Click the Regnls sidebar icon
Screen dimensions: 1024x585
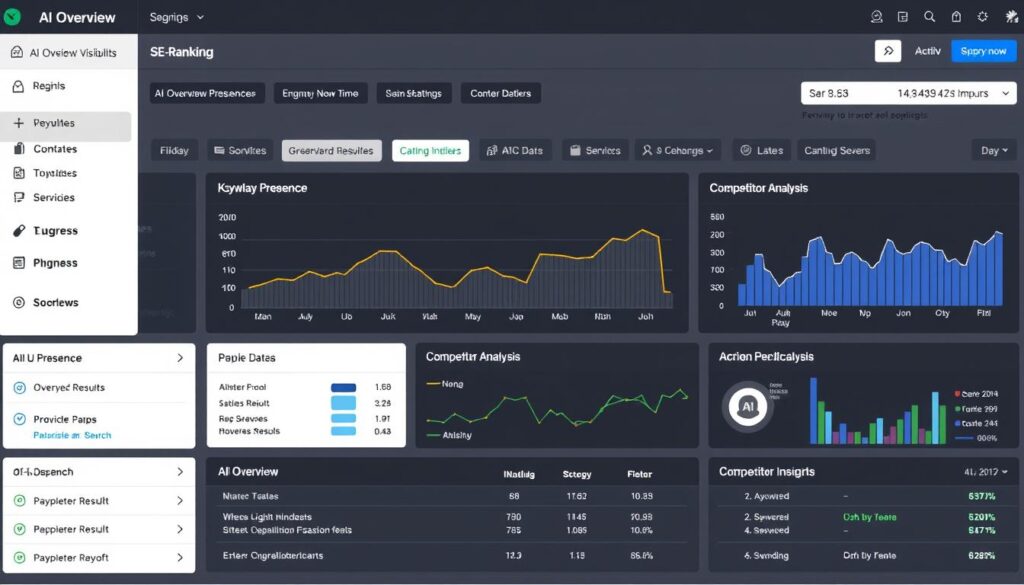pos(18,86)
